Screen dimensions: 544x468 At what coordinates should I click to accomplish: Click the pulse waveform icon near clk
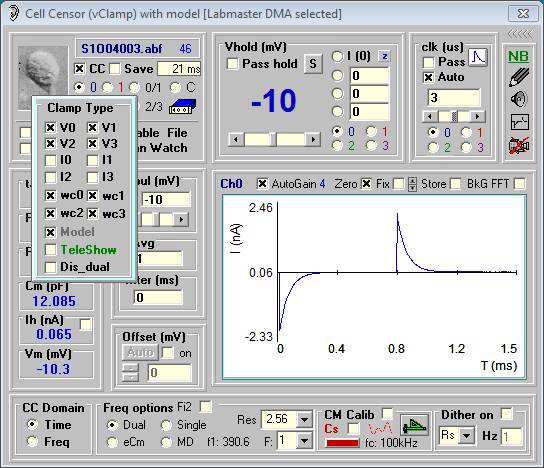tap(478, 57)
